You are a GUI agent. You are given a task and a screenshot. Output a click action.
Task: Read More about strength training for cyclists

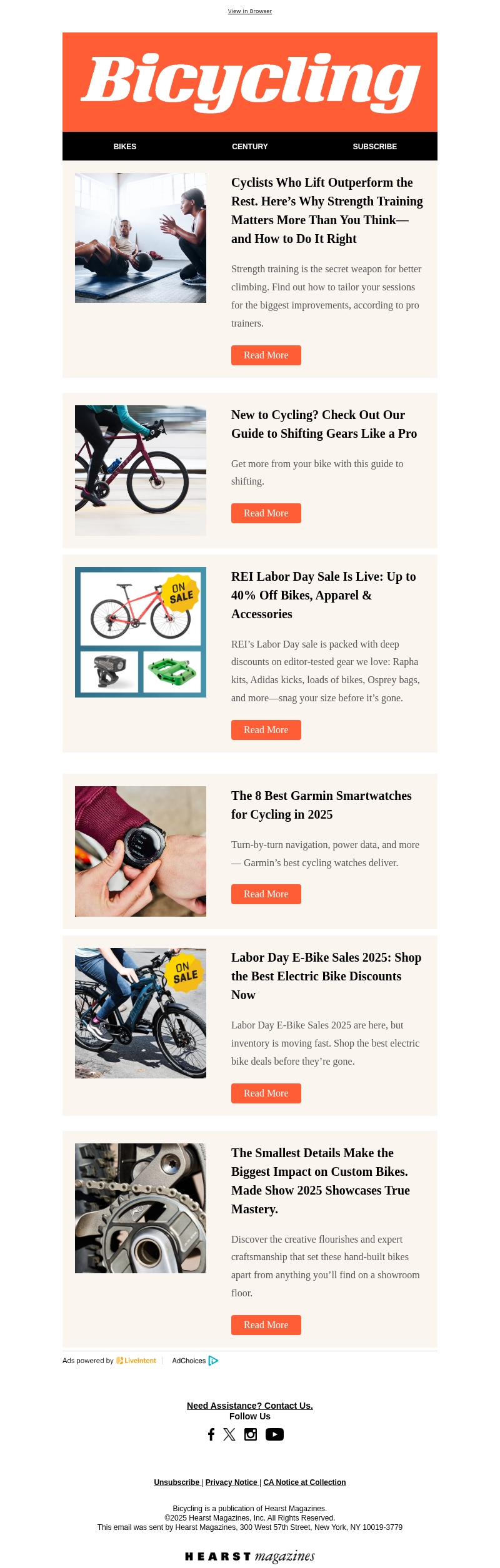click(x=266, y=355)
